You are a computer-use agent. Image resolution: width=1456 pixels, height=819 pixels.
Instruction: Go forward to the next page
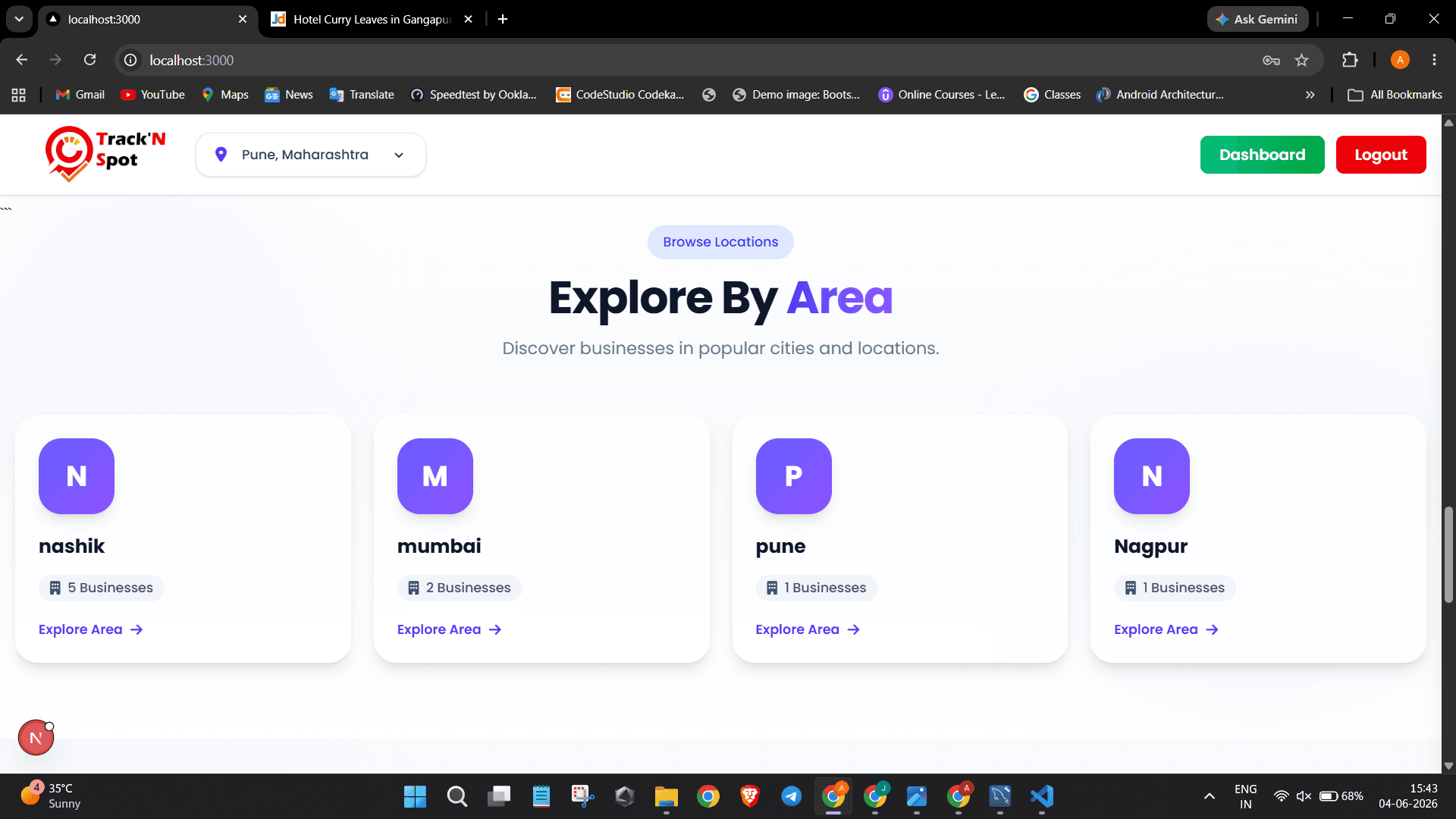tap(55, 60)
